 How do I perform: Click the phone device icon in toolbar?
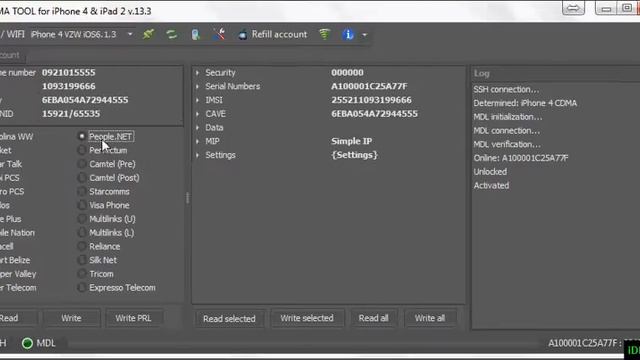[196, 35]
